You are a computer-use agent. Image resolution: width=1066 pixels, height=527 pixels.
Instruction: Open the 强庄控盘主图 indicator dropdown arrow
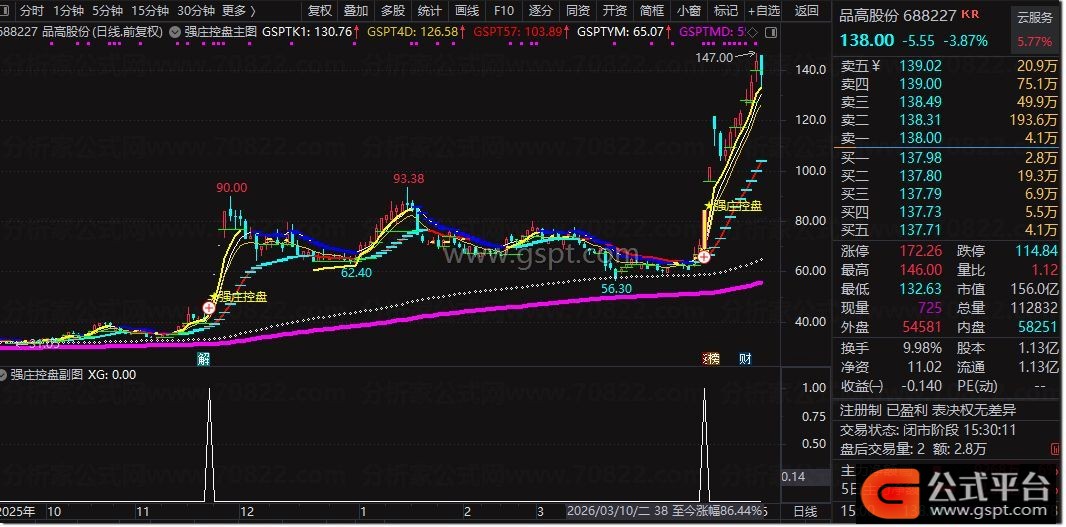tap(174, 31)
